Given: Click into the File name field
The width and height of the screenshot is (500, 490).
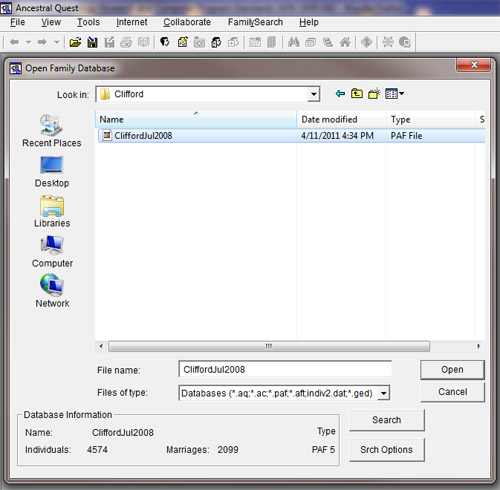Looking at the screenshot, I should click(x=285, y=369).
